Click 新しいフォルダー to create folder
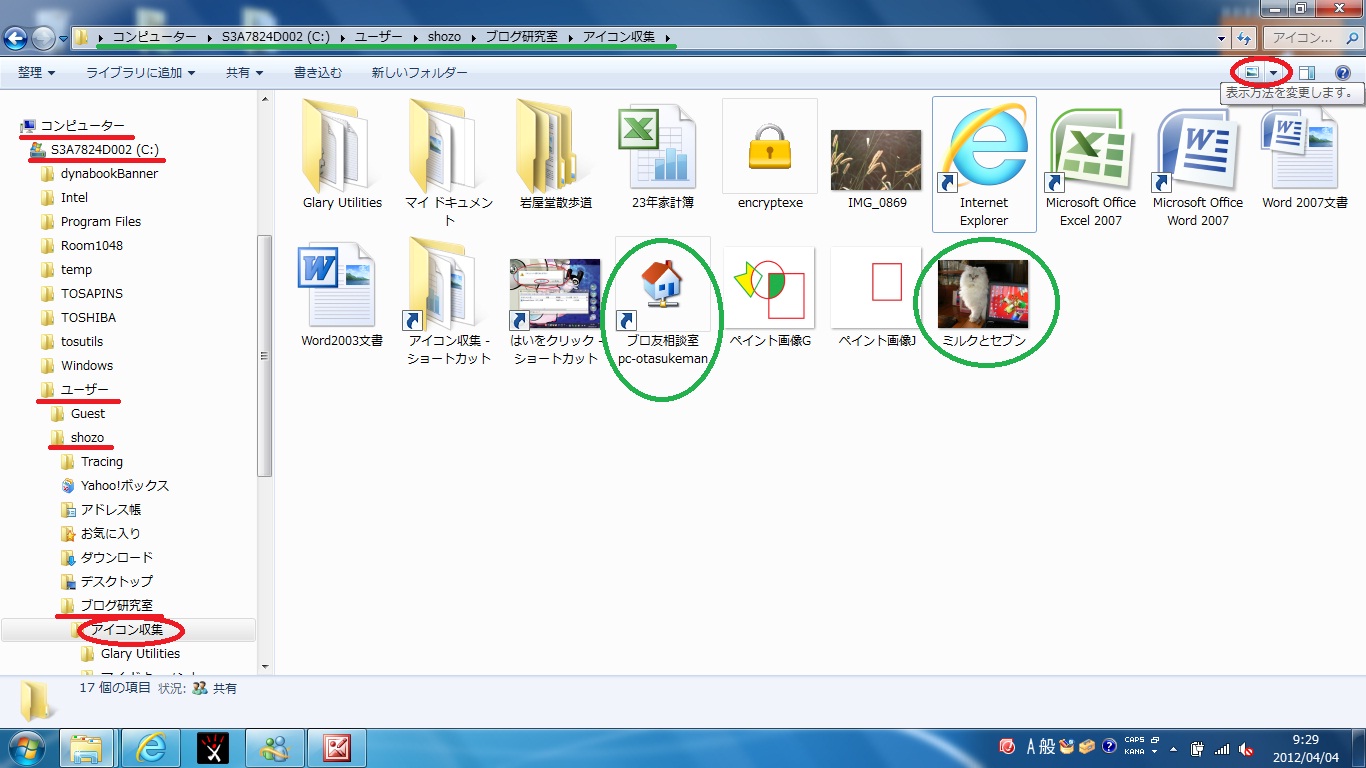 [x=419, y=73]
